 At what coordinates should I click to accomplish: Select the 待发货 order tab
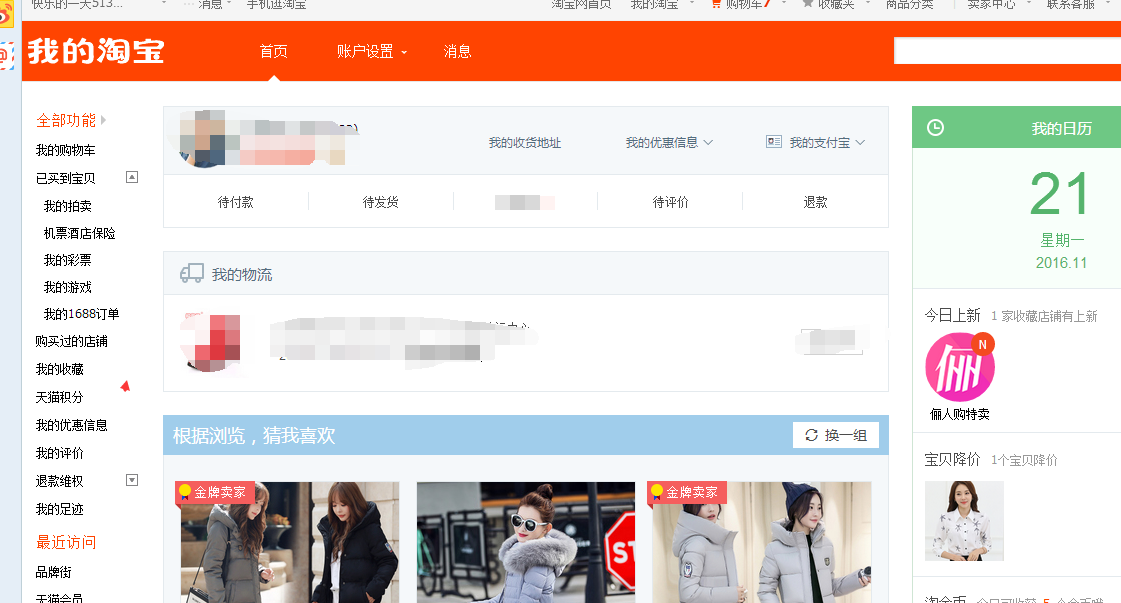[380, 202]
